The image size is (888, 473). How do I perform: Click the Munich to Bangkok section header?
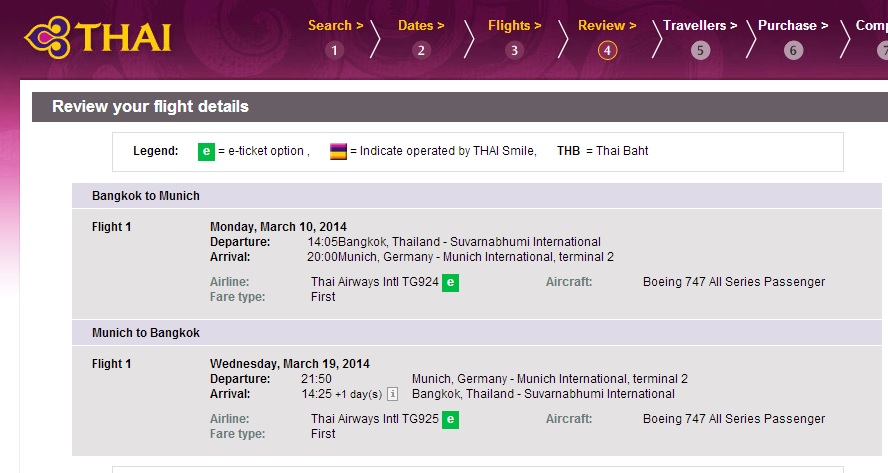146,333
